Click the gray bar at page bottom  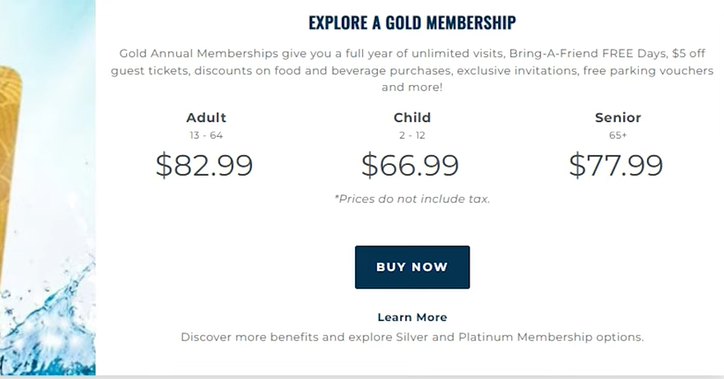pos(362,377)
